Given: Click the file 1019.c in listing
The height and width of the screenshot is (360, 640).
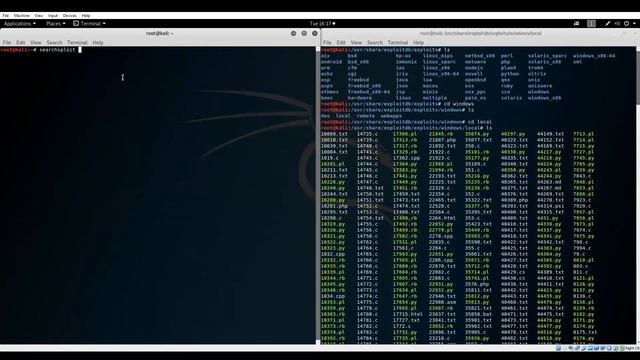Looking at the screenshot, I should coord(330,158).
